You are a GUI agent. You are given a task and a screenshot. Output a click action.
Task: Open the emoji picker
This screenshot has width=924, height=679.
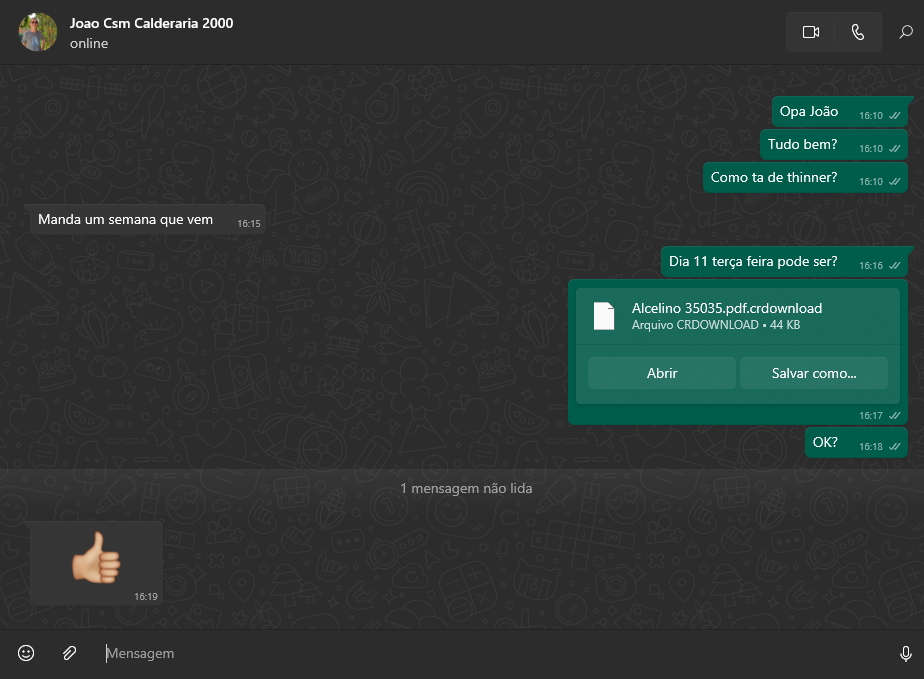pos(26,653)
